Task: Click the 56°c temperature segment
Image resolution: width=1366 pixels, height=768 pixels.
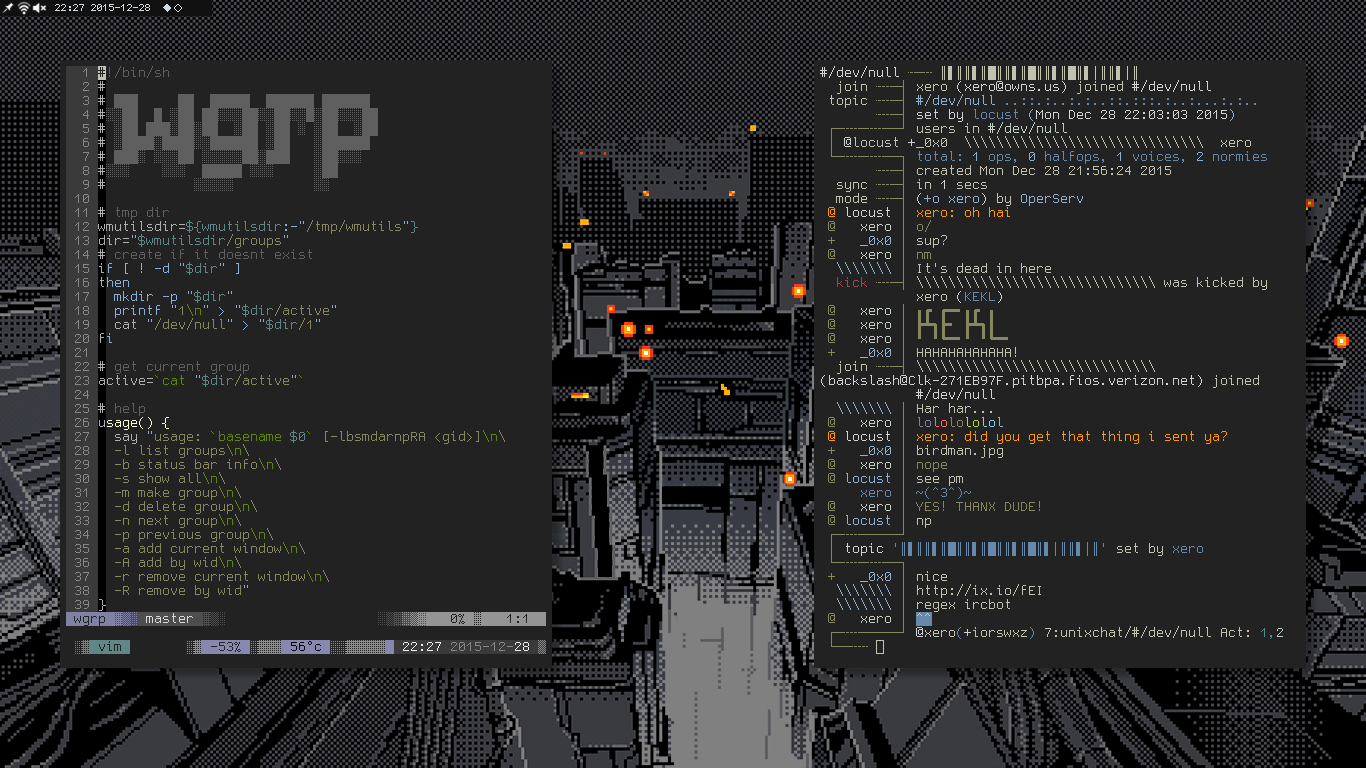Action: (x=305, y=647)
